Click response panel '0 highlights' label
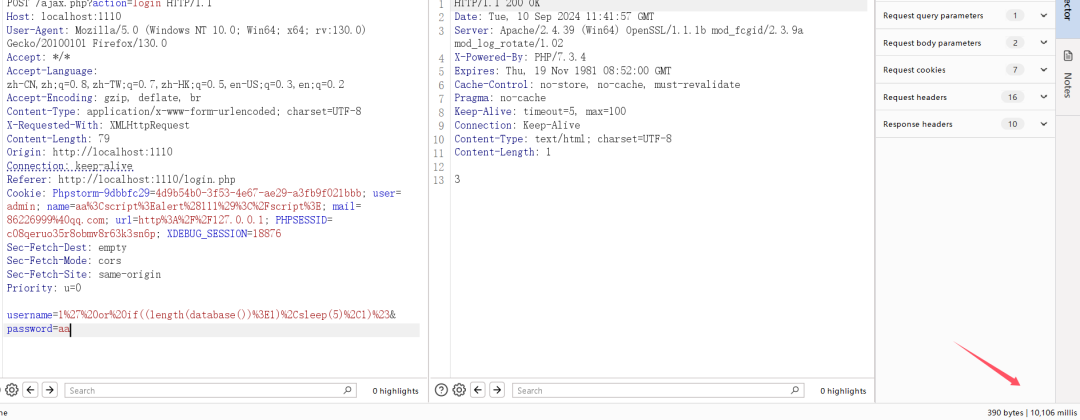Viewport: 1080px width, 420px height. click(x=843, y=391)
